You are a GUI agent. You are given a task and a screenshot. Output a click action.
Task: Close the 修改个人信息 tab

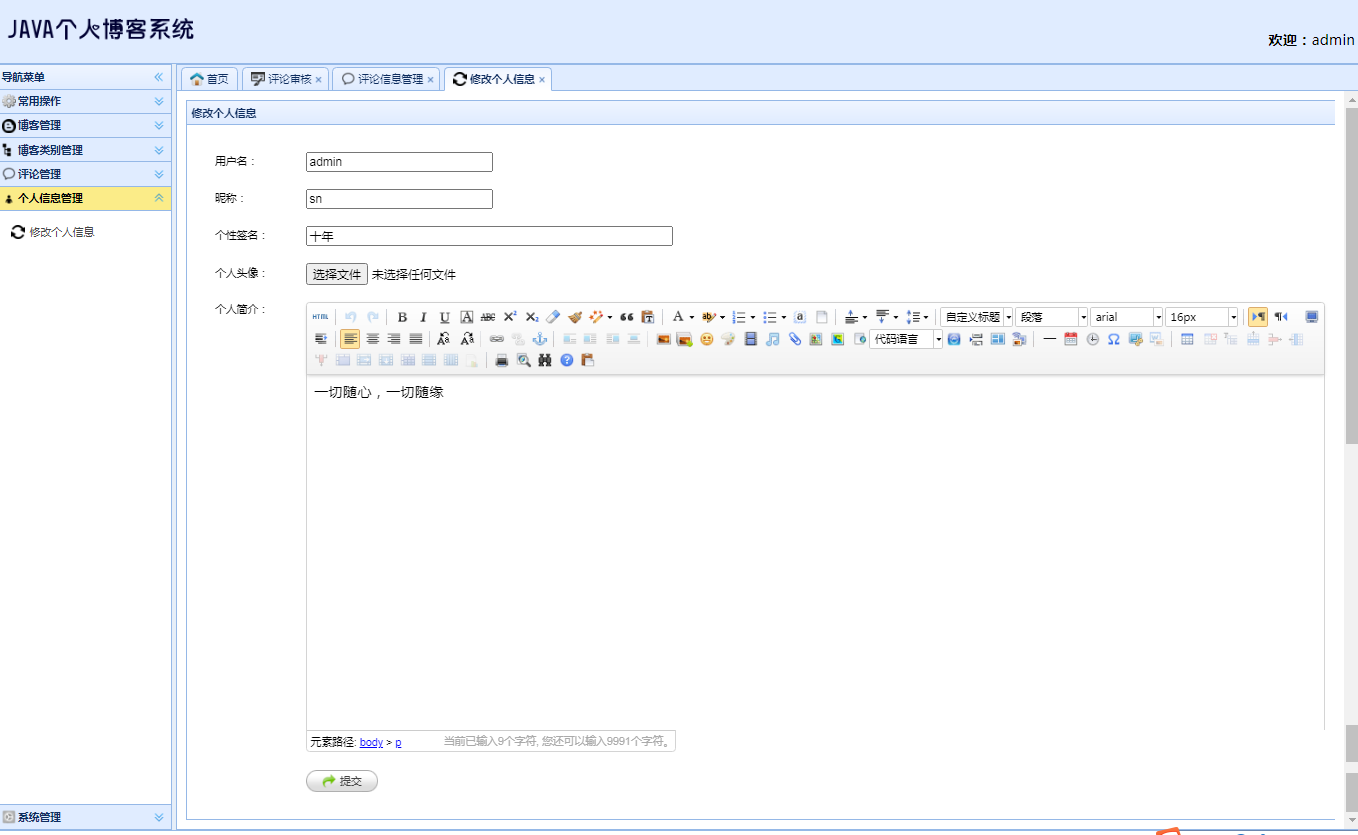pos(542,79)
